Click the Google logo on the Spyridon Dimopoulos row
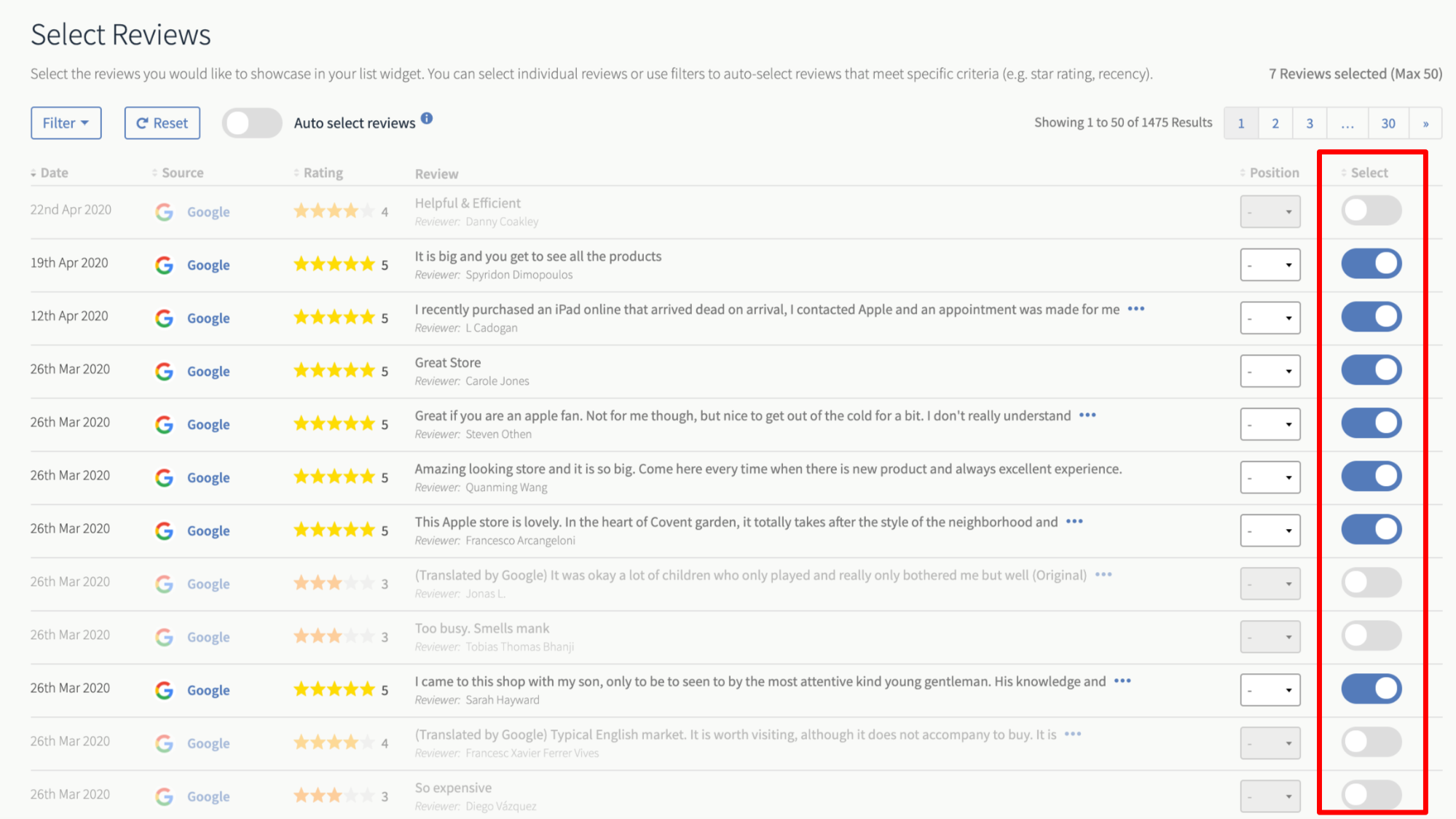This screenshot has height=819, width=1456. click(164, 265)
